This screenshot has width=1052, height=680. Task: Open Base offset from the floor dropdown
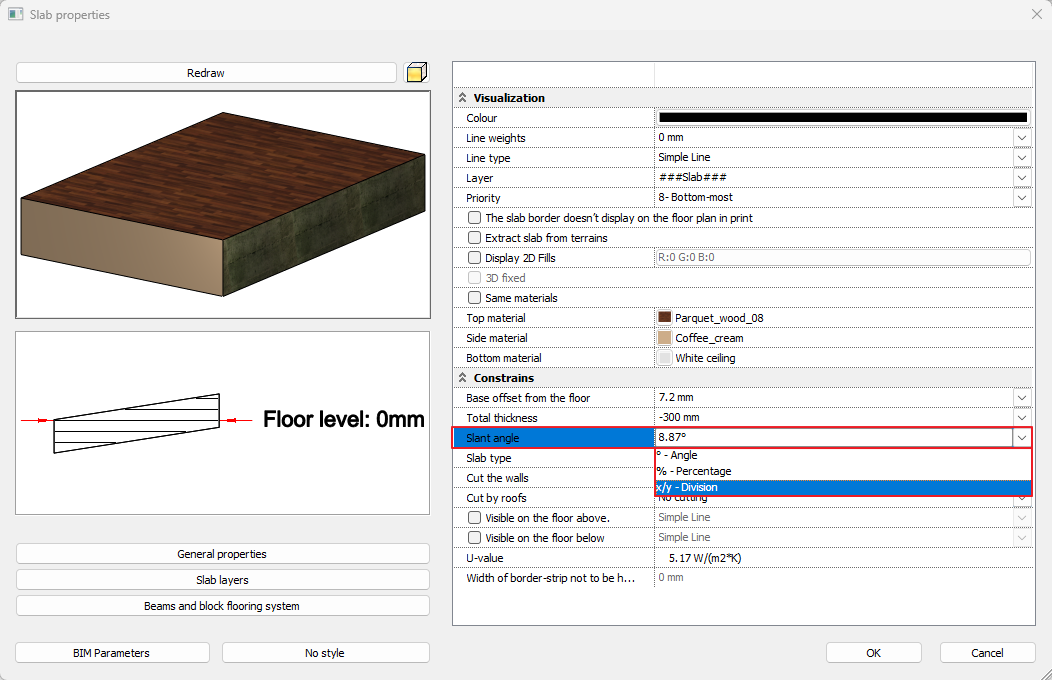pyautogui.click(x=1022, y=398)
